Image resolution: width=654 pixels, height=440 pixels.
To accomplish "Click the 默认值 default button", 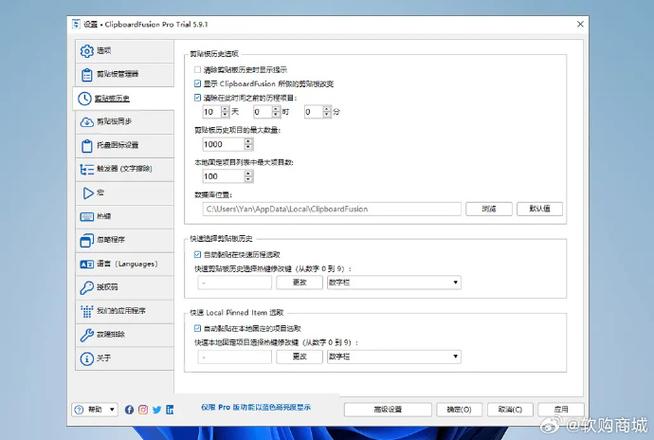I will coord(540,209).
